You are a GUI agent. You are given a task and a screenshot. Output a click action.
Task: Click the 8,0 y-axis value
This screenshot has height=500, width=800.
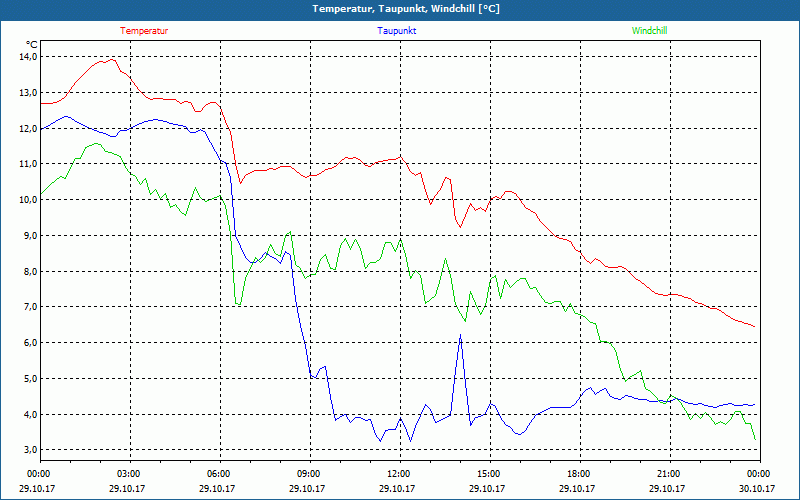31,271
